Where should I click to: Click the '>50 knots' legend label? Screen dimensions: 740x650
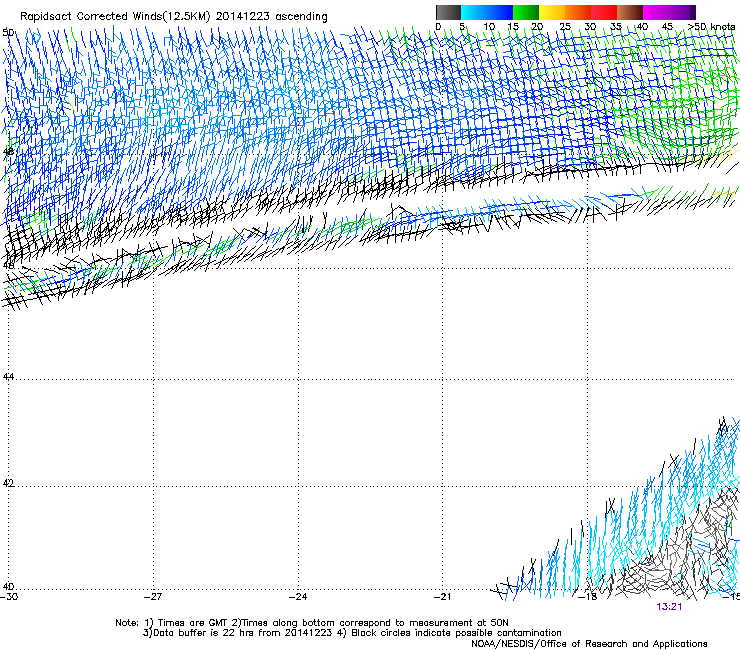tap(711, 26)
